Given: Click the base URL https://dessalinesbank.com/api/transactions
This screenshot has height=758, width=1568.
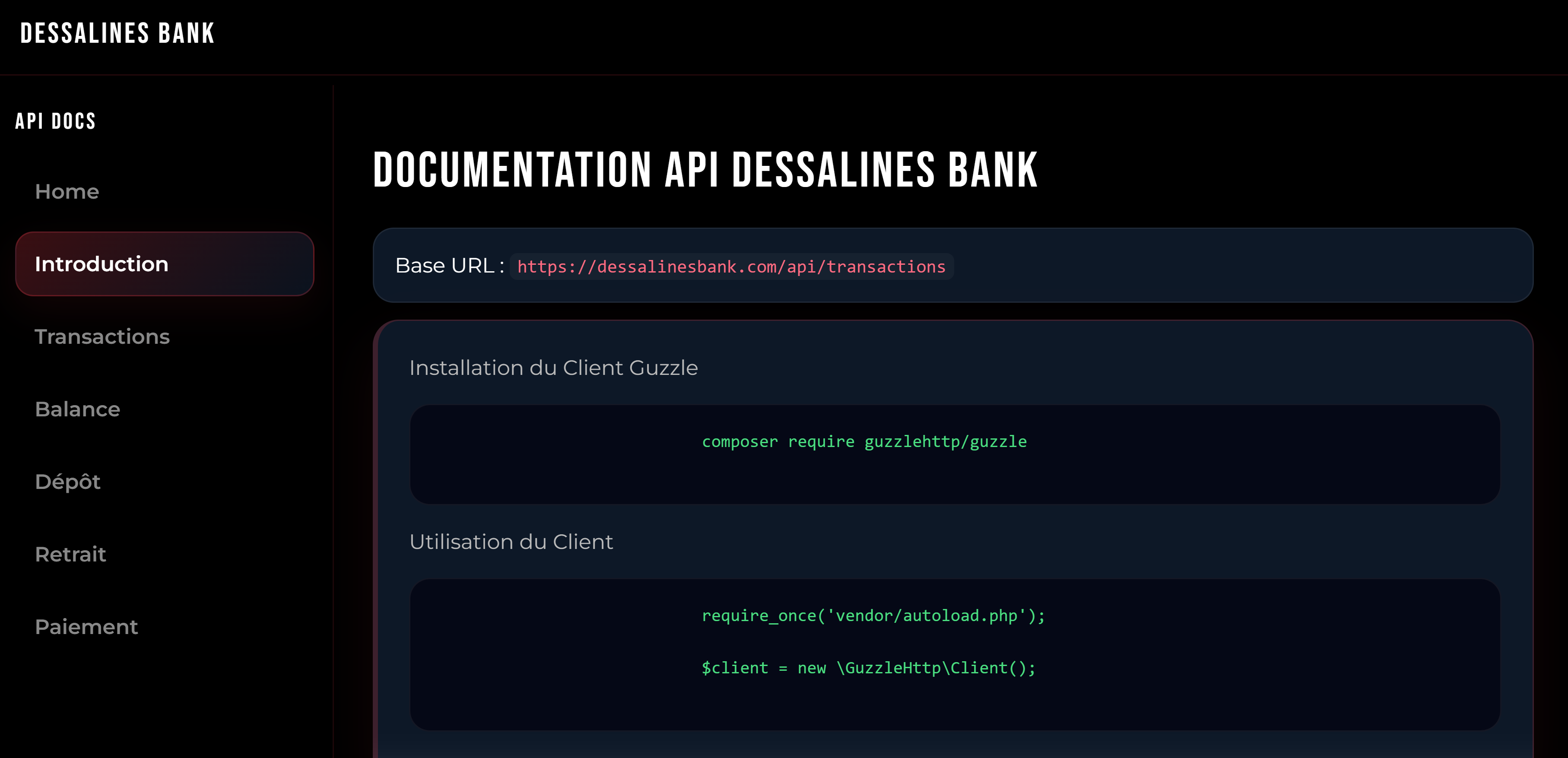Looking at the screenshot, I should 731,266.
